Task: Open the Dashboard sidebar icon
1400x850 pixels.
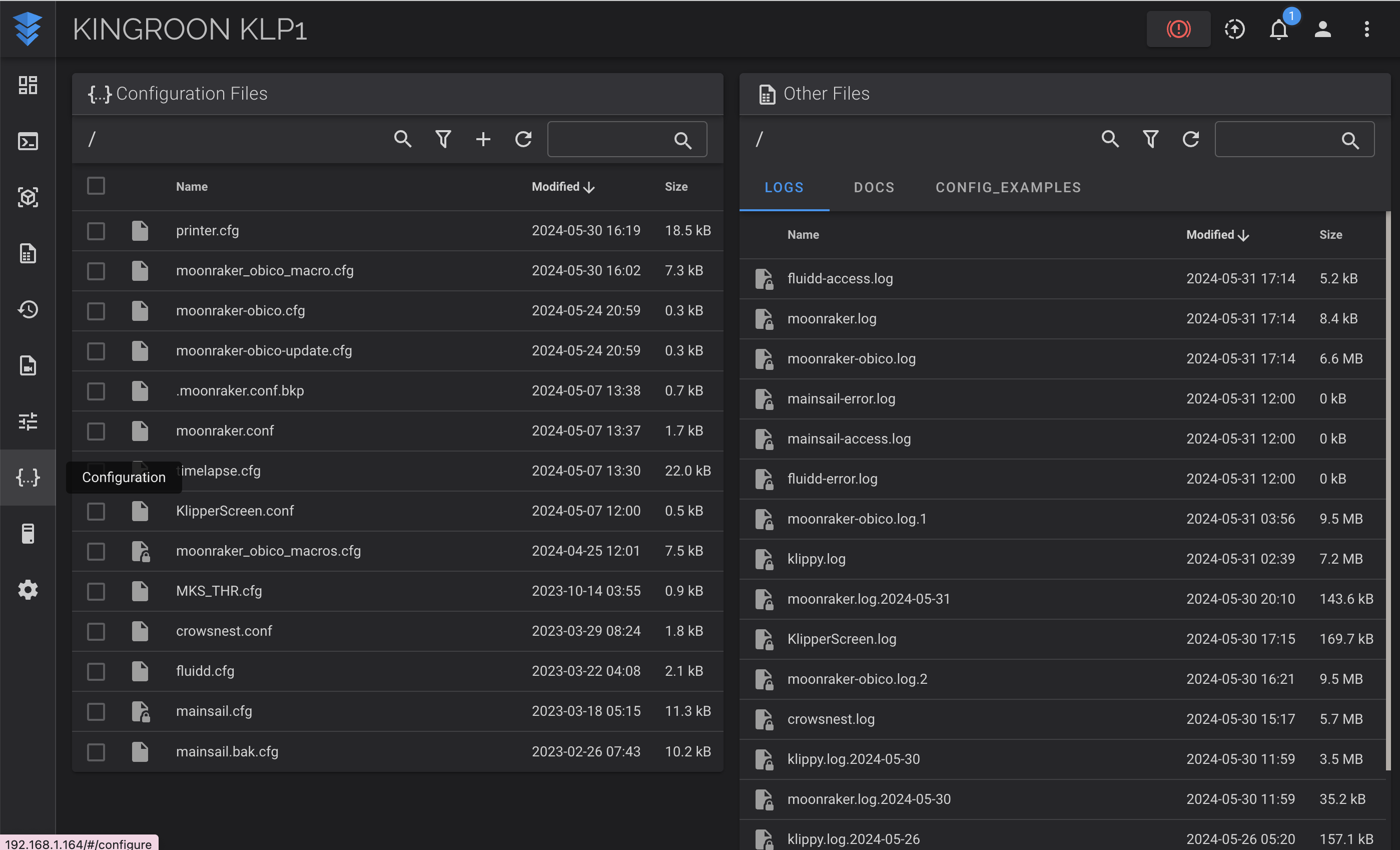Action: (x=28, y=85)
